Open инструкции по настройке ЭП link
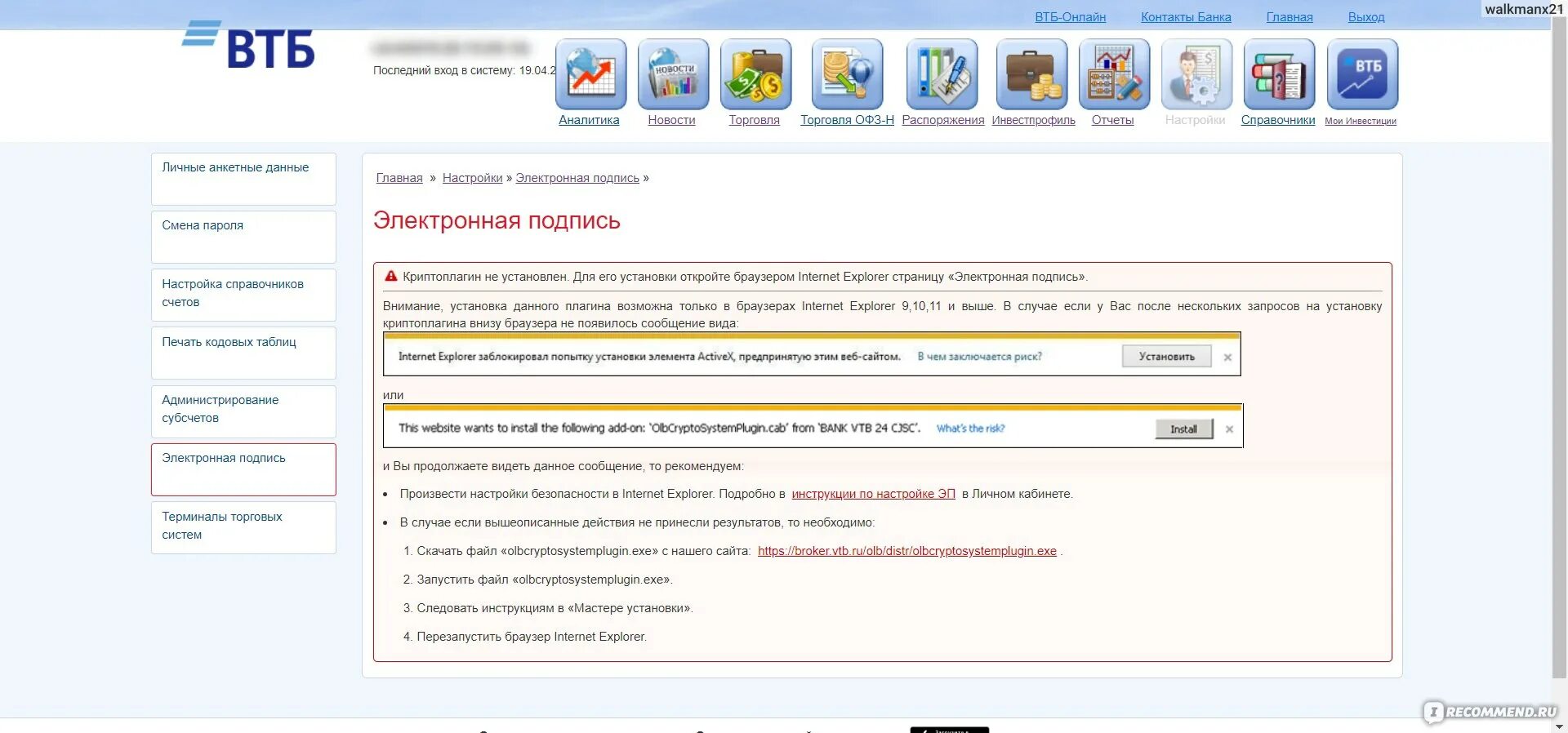This screenshot has height=733, width=1568. (873, 494)
